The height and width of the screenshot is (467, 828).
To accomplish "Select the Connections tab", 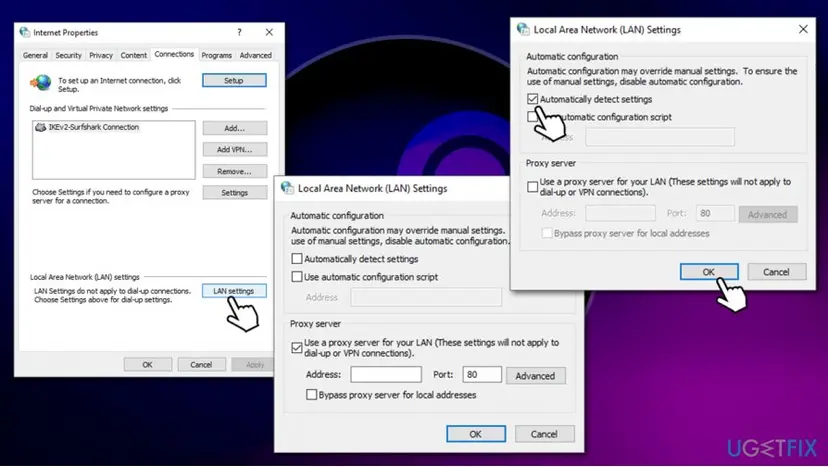I will pos(174,54).
